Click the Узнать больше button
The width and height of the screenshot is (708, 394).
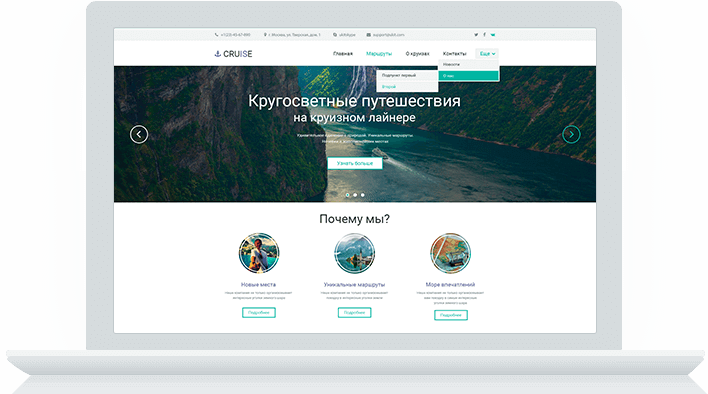tap(355, 163)
